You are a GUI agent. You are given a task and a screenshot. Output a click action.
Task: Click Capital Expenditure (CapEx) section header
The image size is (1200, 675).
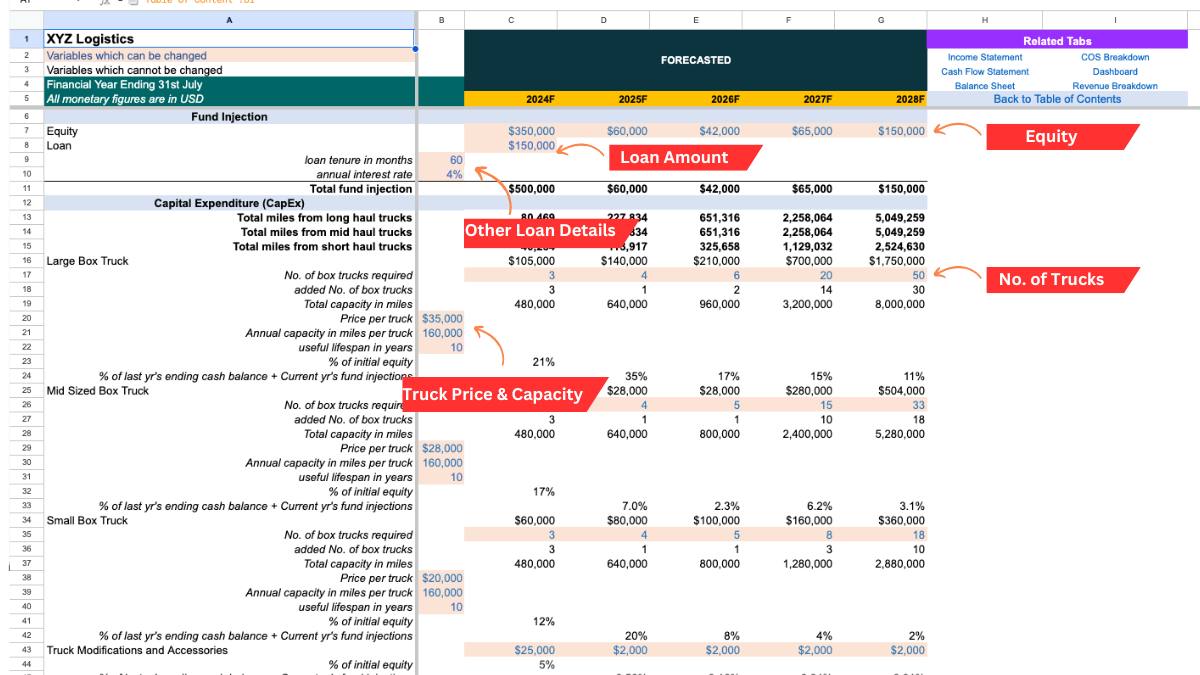(229, 203)
